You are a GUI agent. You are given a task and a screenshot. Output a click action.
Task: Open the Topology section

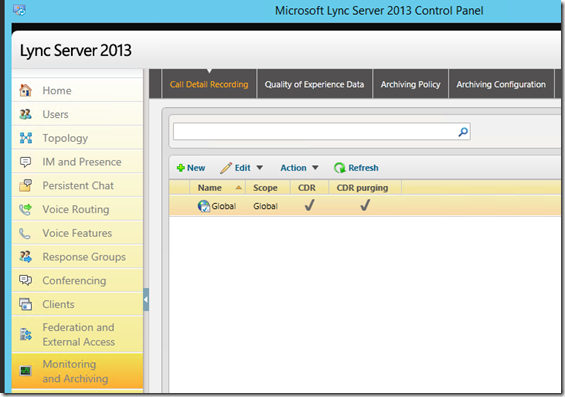point(65,138)
